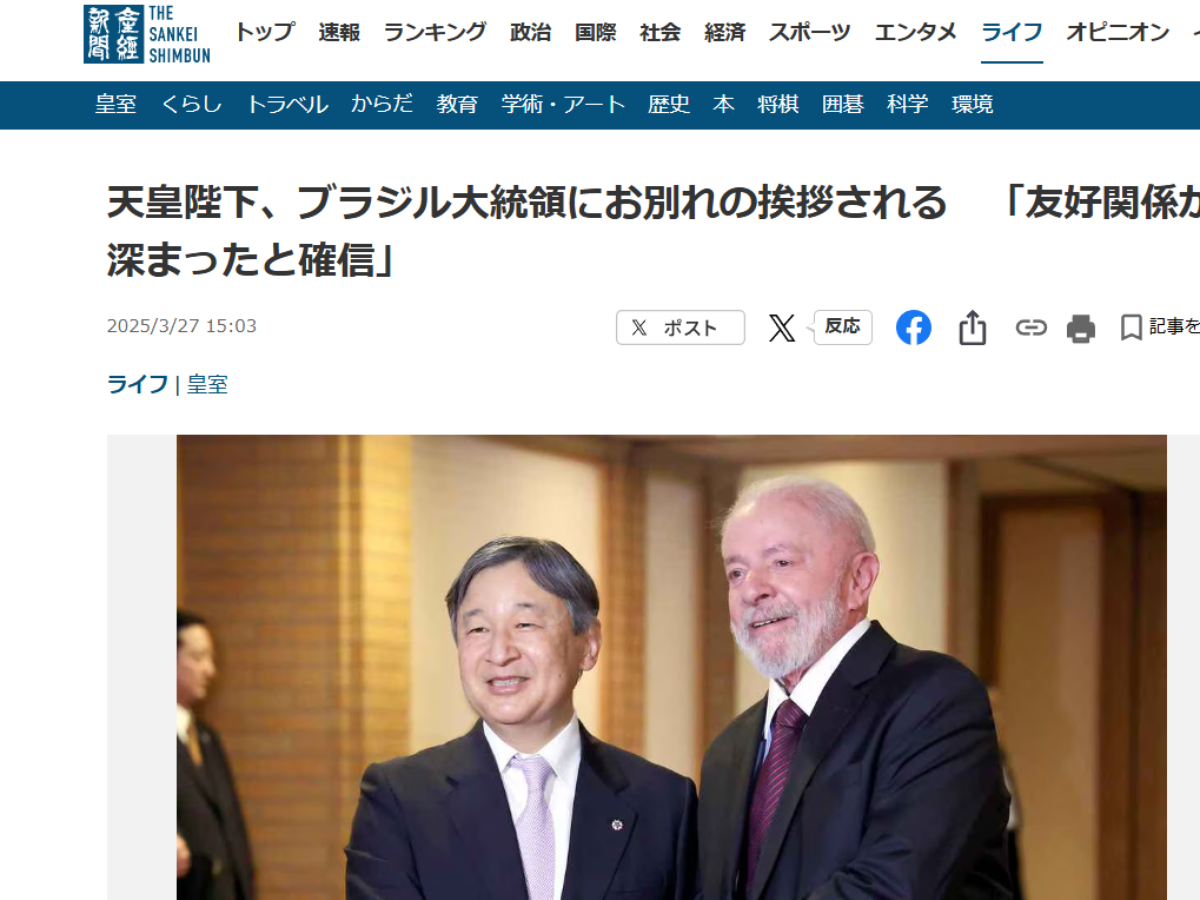This screenshot has width=1200, height=900.
Task: Select the 政治 navigation item
Action: coord(530,32)
